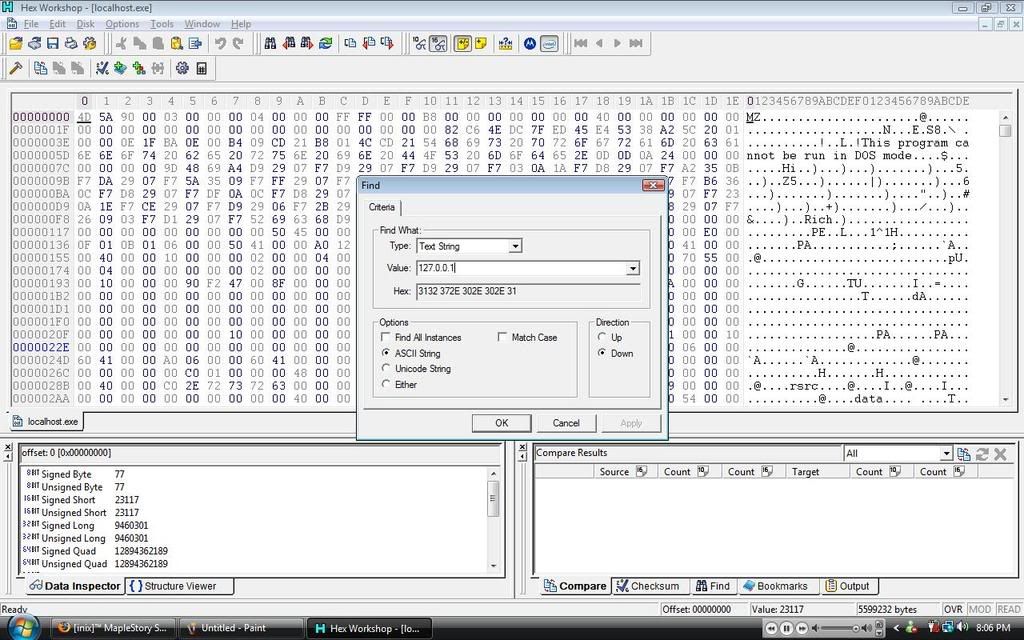Screen dimensions: 1024x640
Task: Save the file with the floppy icon
Action: [x=53, y=44]
